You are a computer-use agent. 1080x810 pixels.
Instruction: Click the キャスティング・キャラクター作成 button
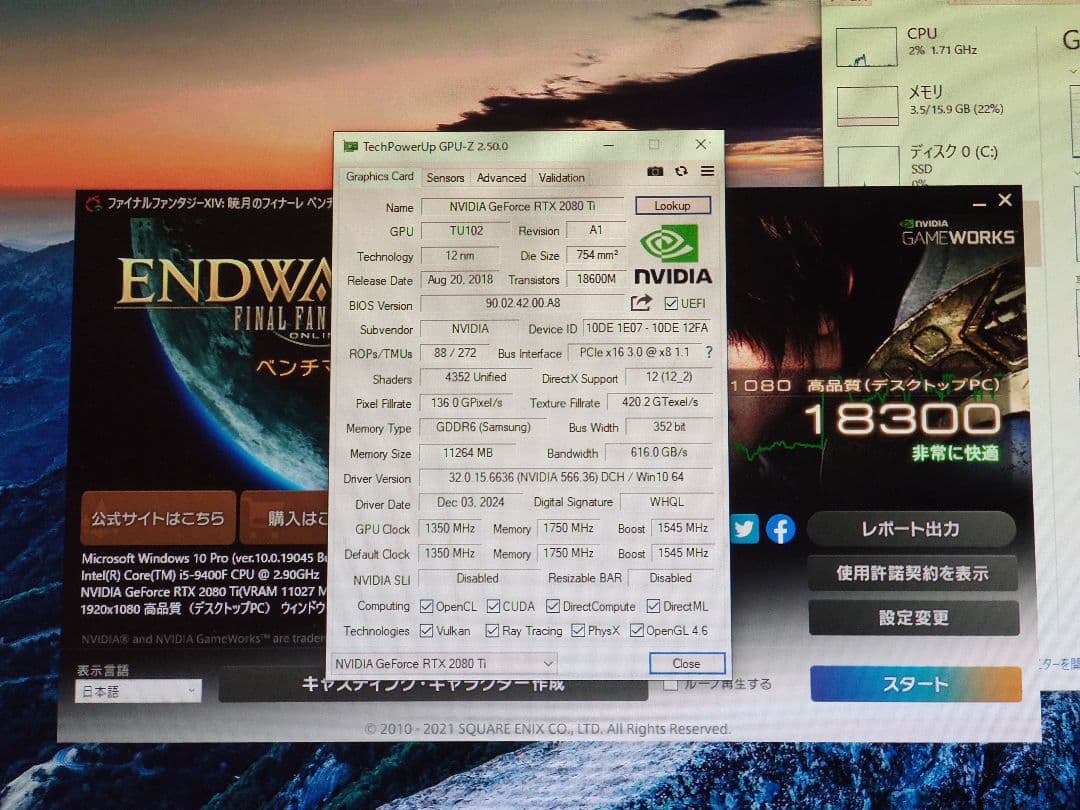click(x=433, y=685)
